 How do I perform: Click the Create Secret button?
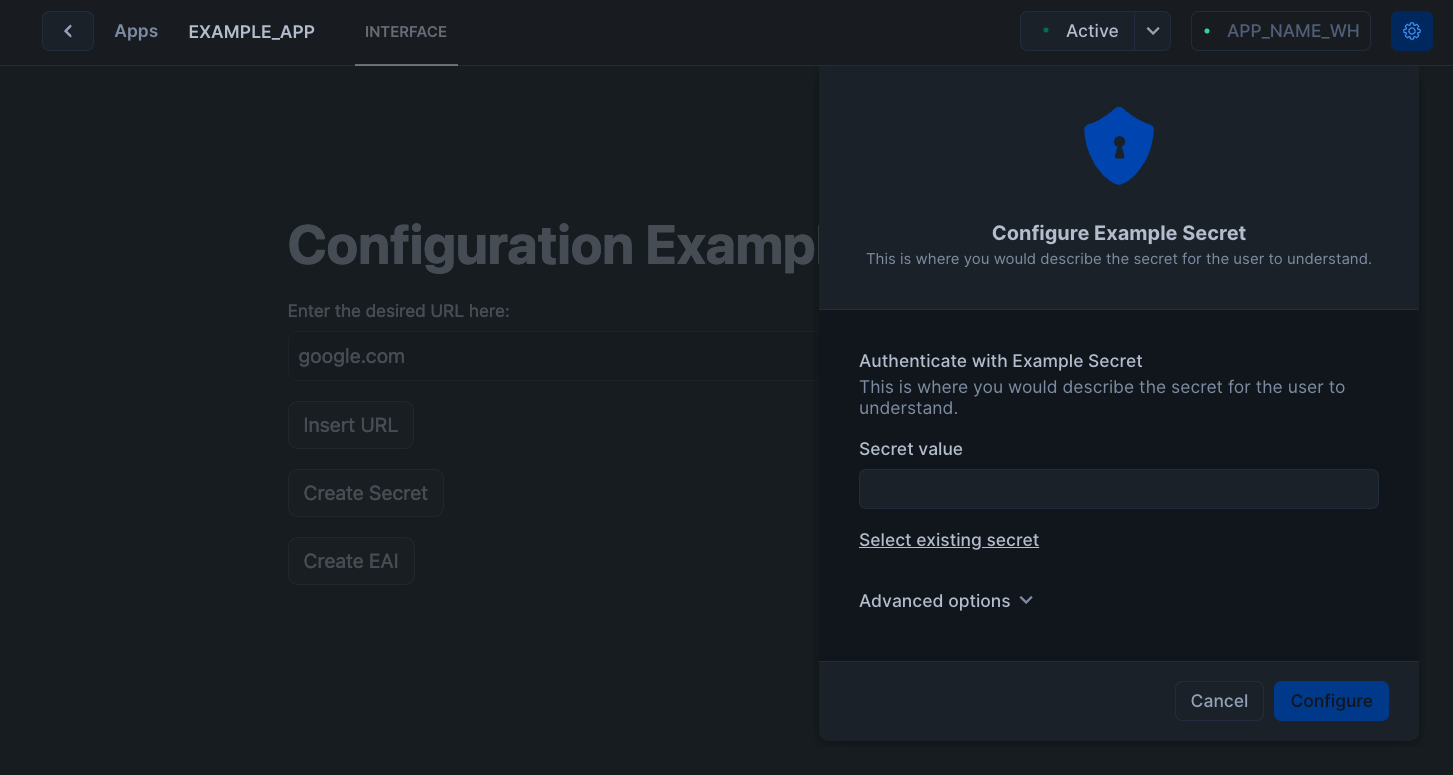pyautogui.click(x=365, y=492)
